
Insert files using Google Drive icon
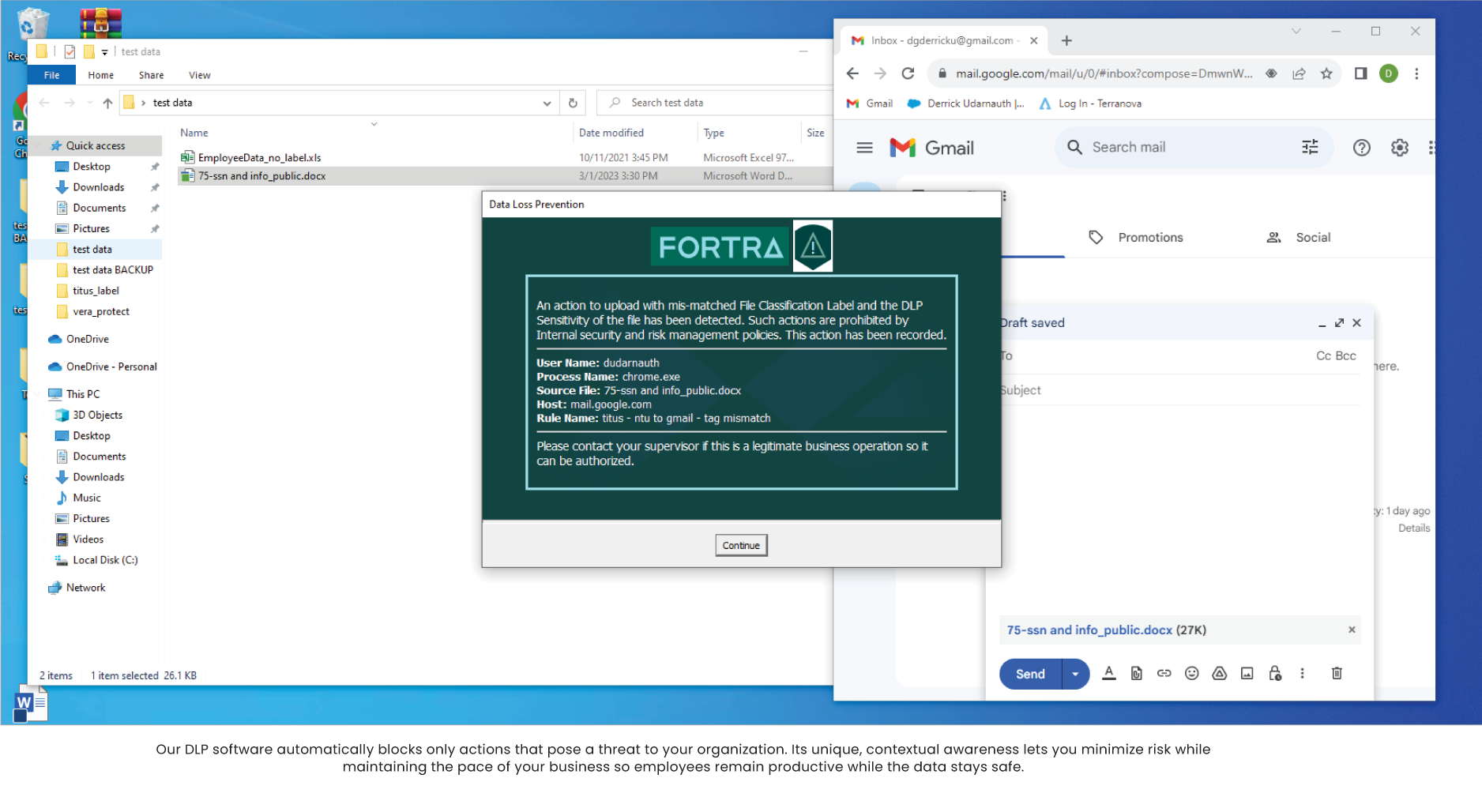pos(1219,673)
